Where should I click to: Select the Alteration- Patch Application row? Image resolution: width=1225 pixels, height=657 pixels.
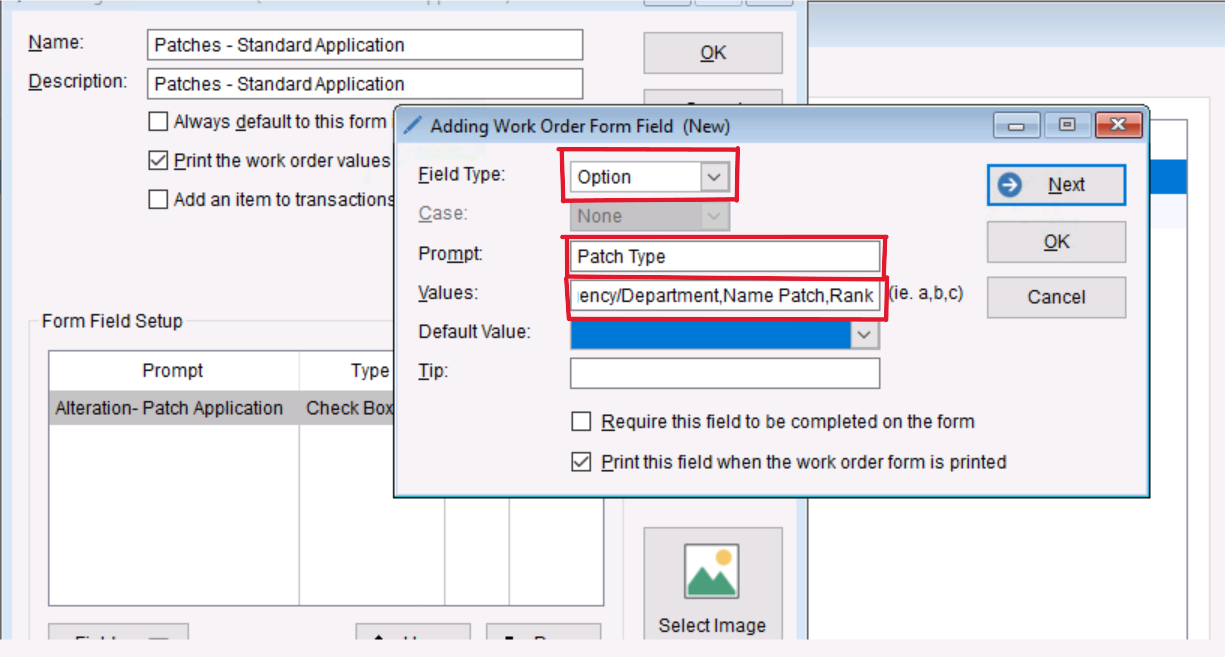pos(170,408)
